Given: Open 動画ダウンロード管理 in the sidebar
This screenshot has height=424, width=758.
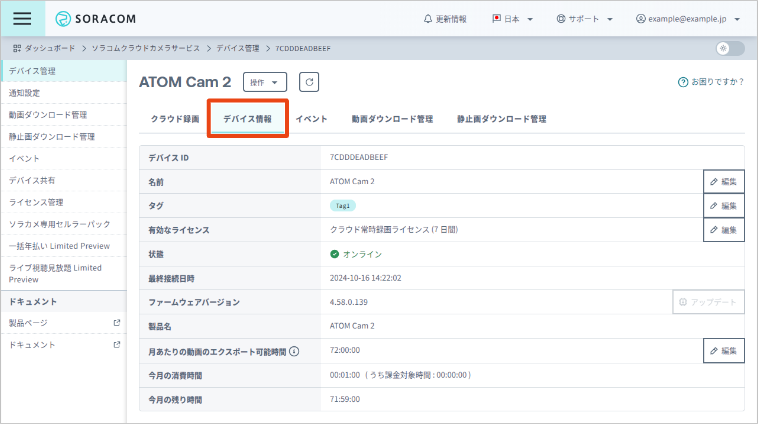Looking at the screenshot, I should (63, 115).
